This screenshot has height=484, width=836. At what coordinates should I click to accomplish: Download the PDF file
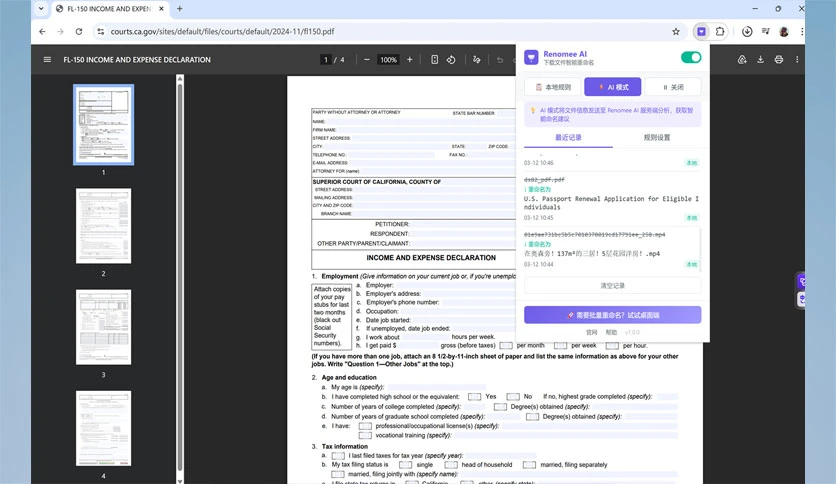click(x=760, y=60)
